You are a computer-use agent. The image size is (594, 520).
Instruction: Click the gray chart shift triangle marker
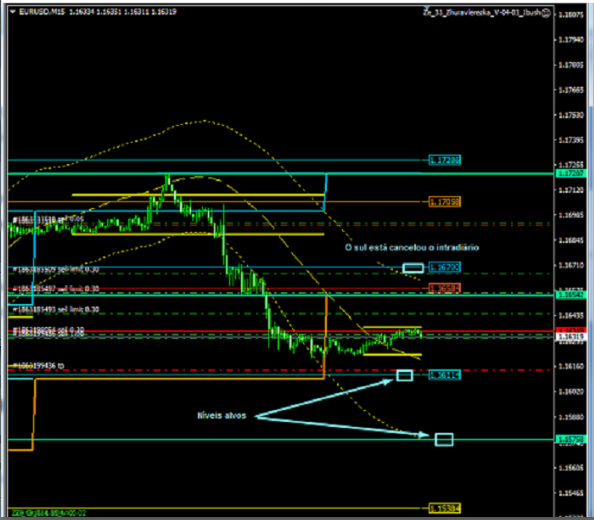coord(427,8)
